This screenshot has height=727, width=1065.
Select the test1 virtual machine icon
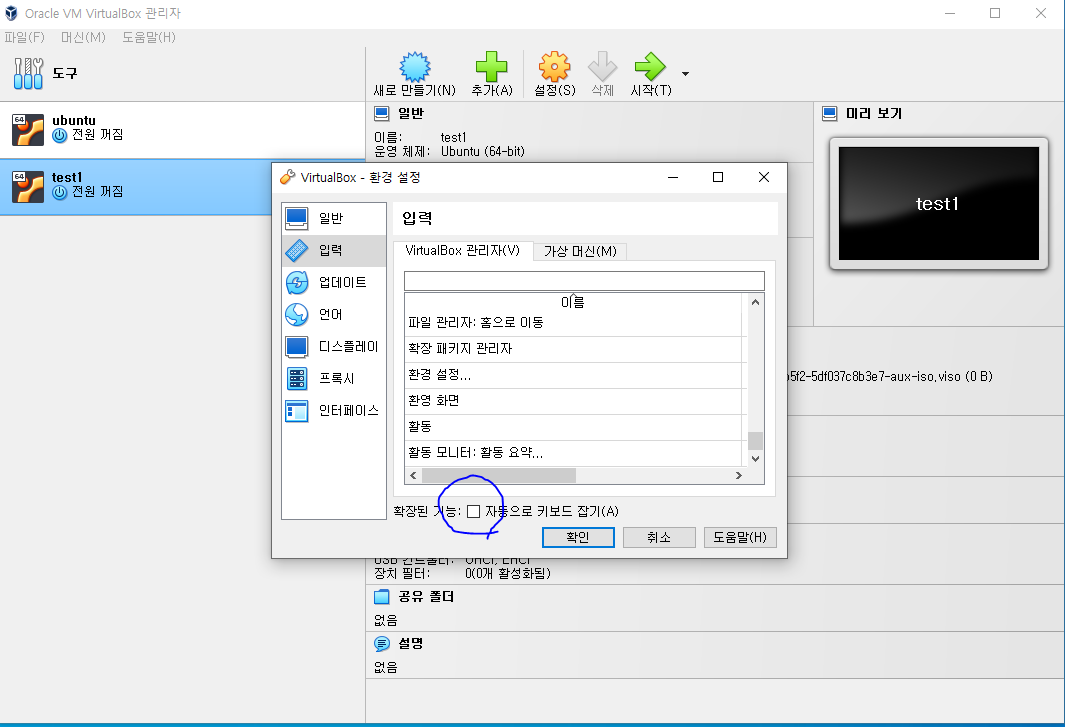(x=28, y=186)
